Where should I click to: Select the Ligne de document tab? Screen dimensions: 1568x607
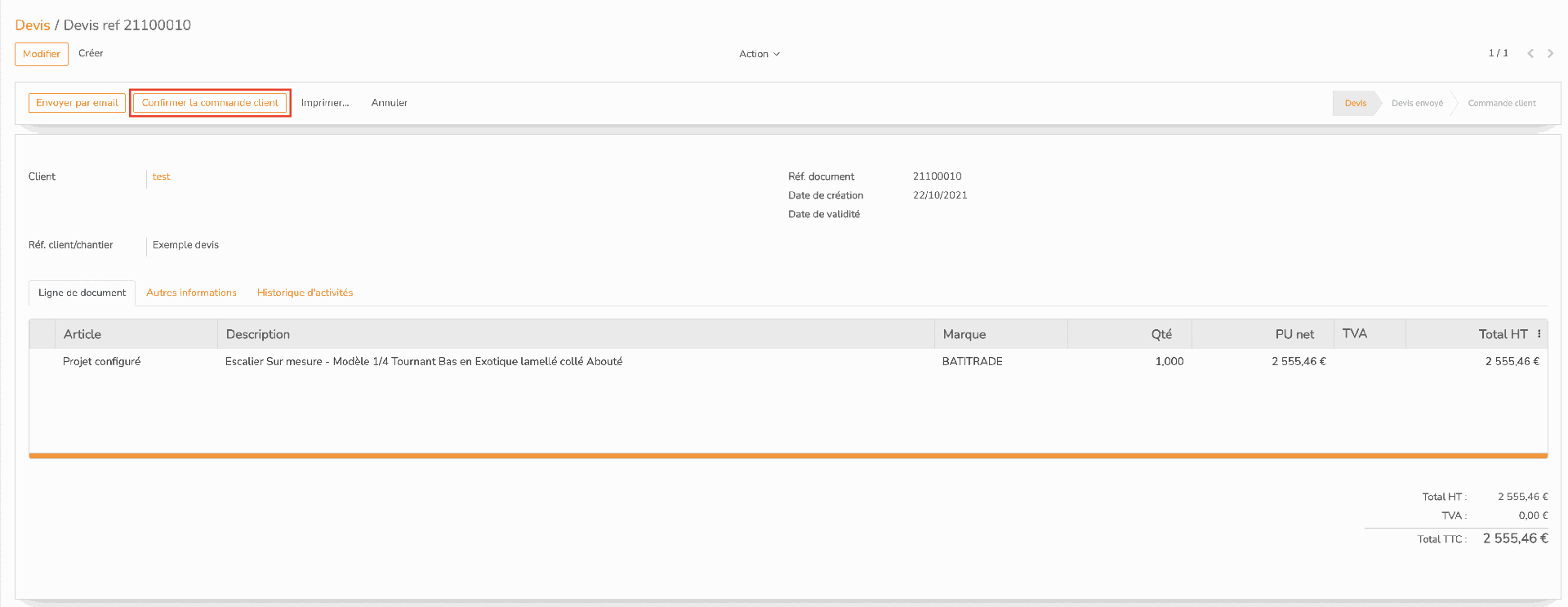coord(82,292)
